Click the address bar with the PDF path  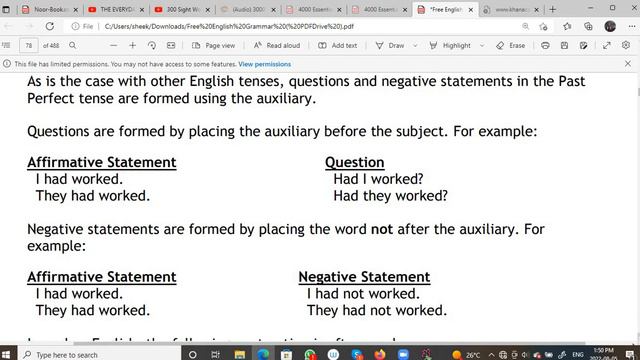point(229,26)
